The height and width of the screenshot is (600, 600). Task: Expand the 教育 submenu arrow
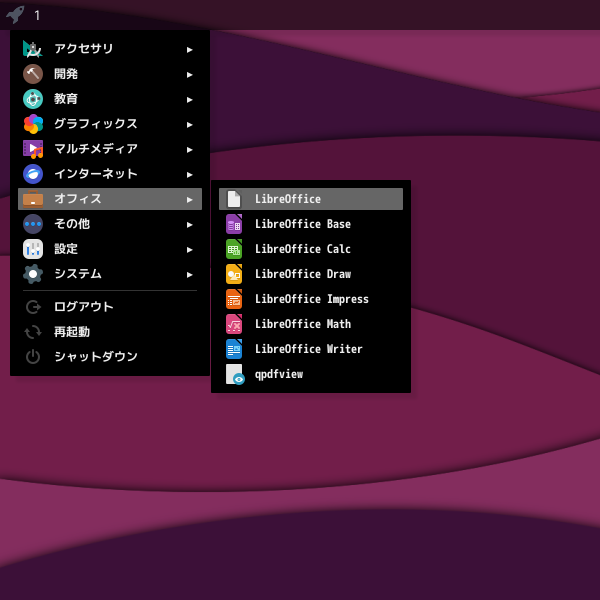click(x=189, y=100)
